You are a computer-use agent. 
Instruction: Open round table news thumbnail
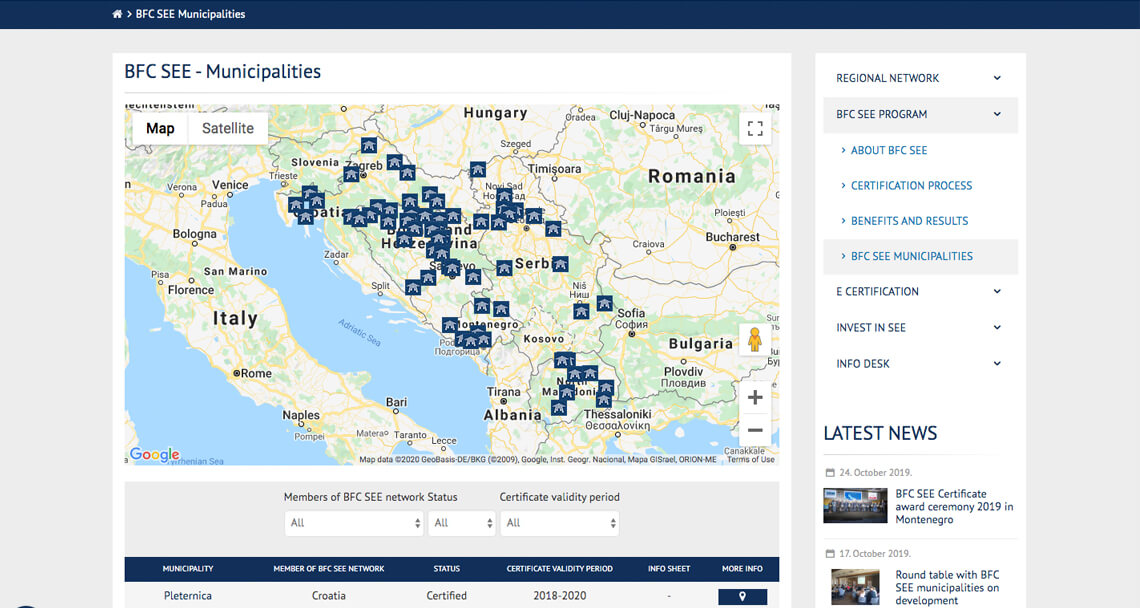(x=855, y=588)
